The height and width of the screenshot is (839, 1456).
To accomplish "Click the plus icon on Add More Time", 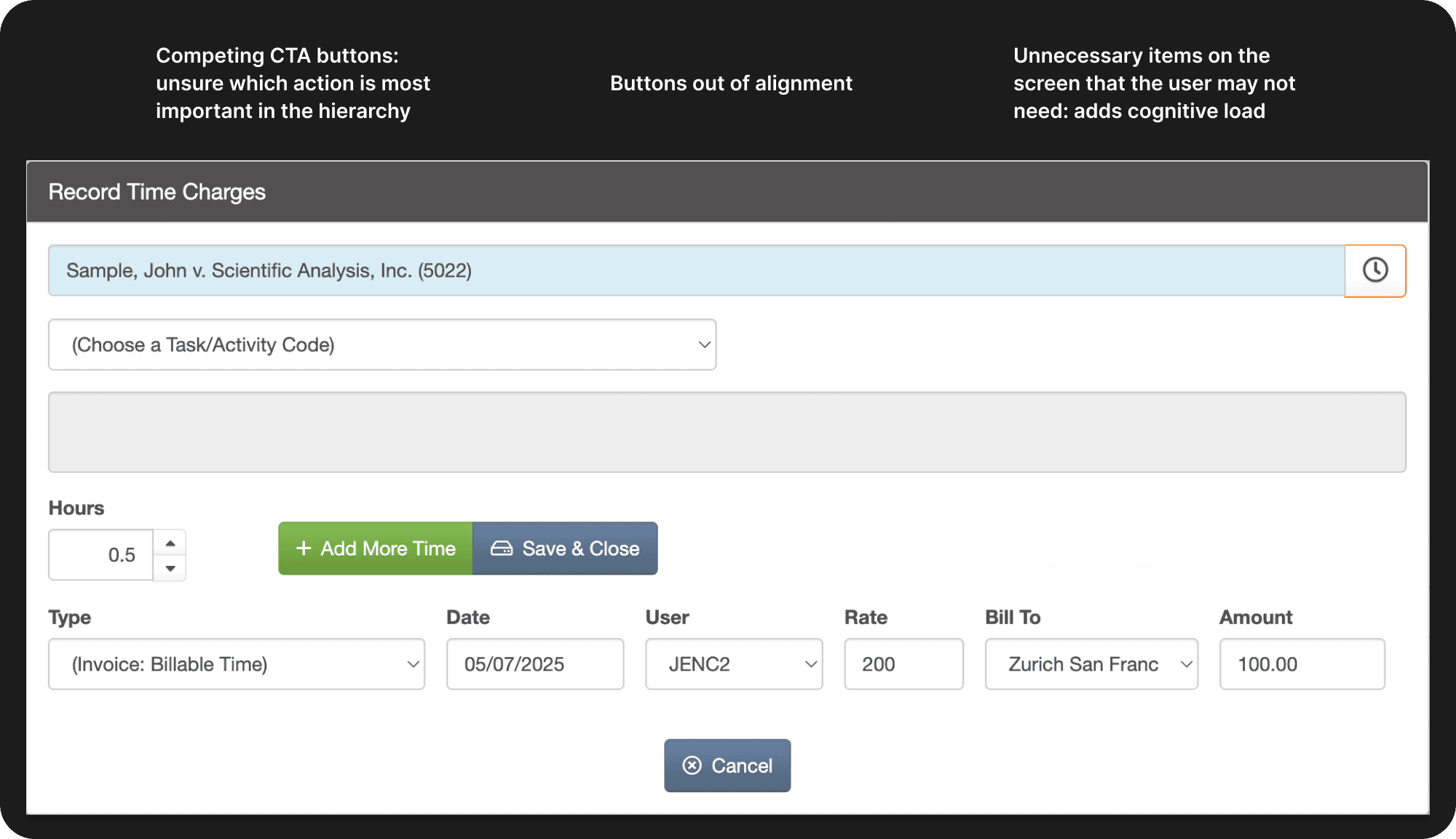I will pyautogui.click(x=304, y=548).
